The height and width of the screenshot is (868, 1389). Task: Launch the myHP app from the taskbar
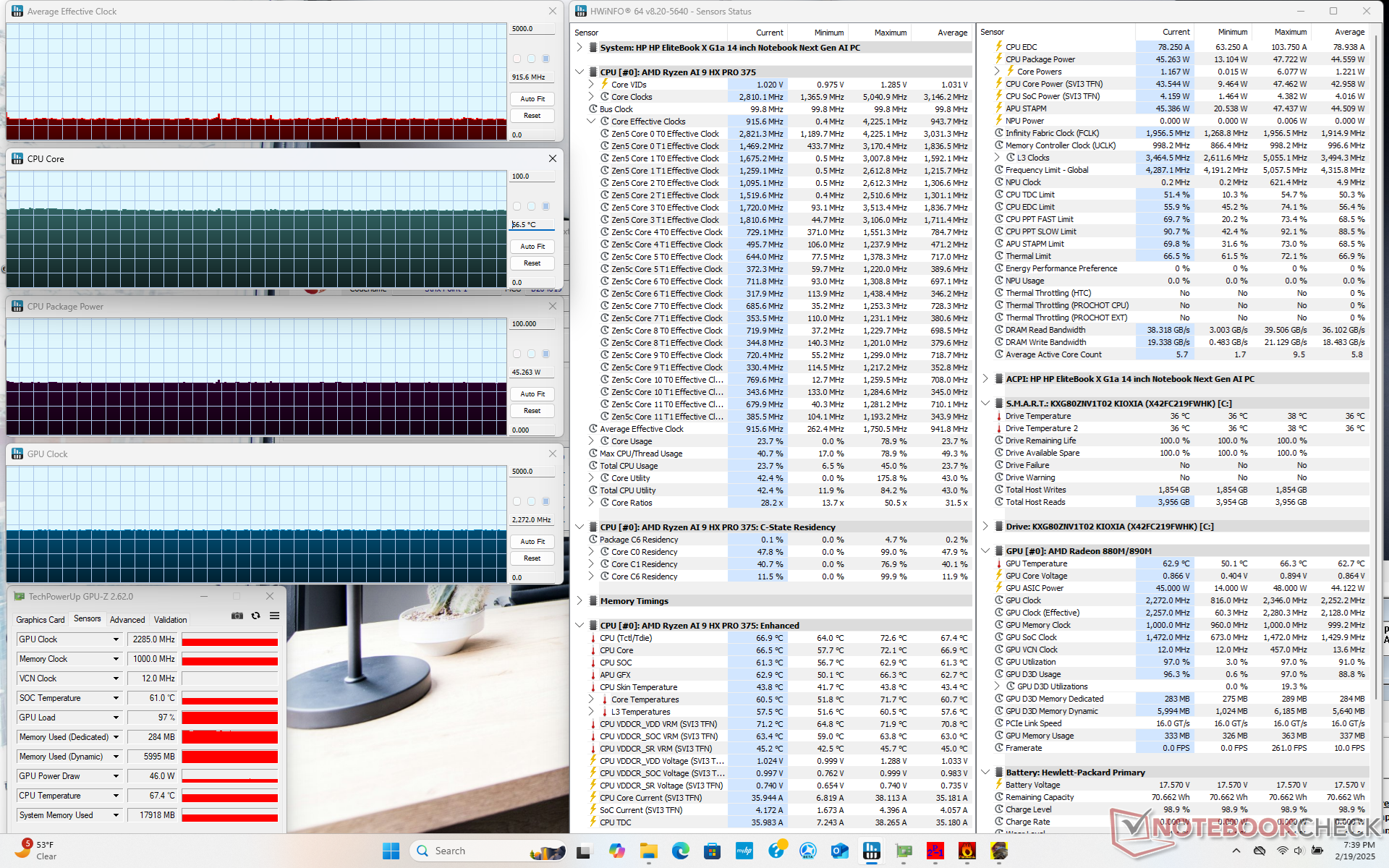click(744, 851)
